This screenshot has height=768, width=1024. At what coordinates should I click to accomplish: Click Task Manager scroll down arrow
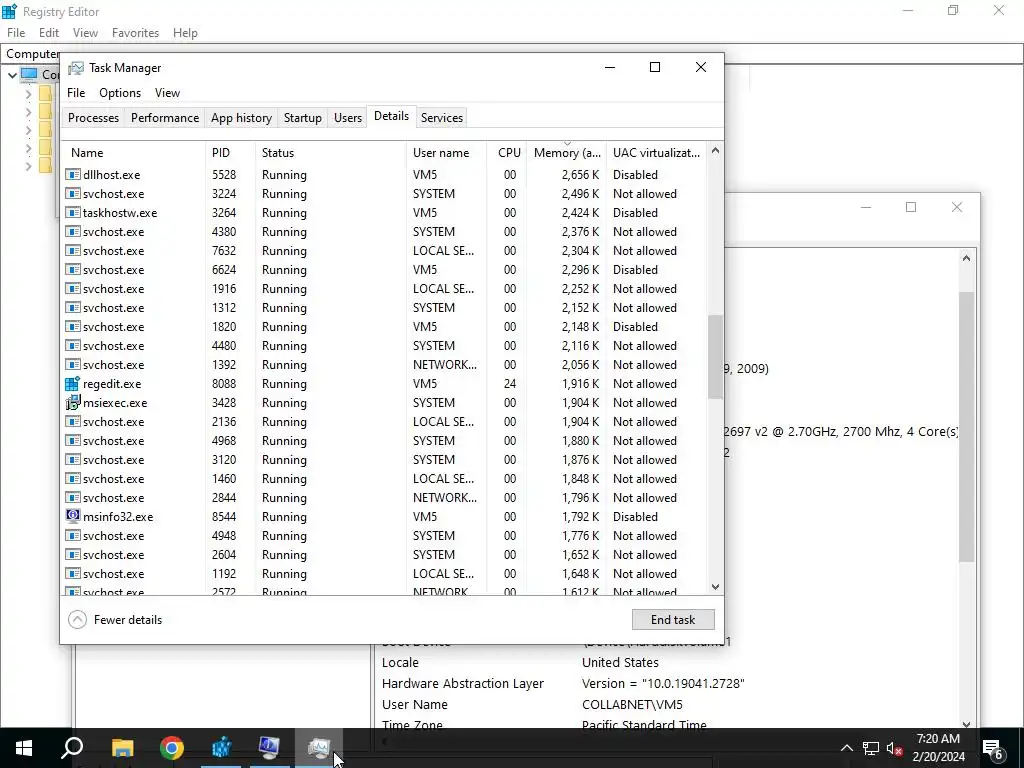coord(715,586)
